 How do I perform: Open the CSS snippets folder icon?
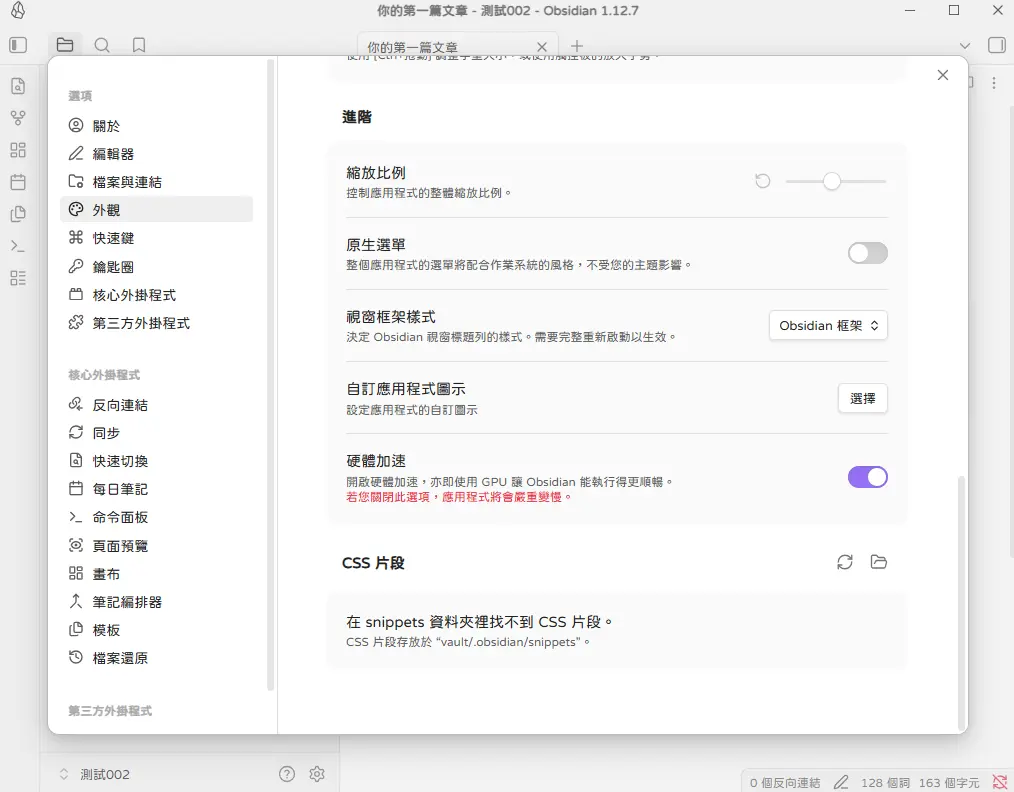[x=879, y=562]
